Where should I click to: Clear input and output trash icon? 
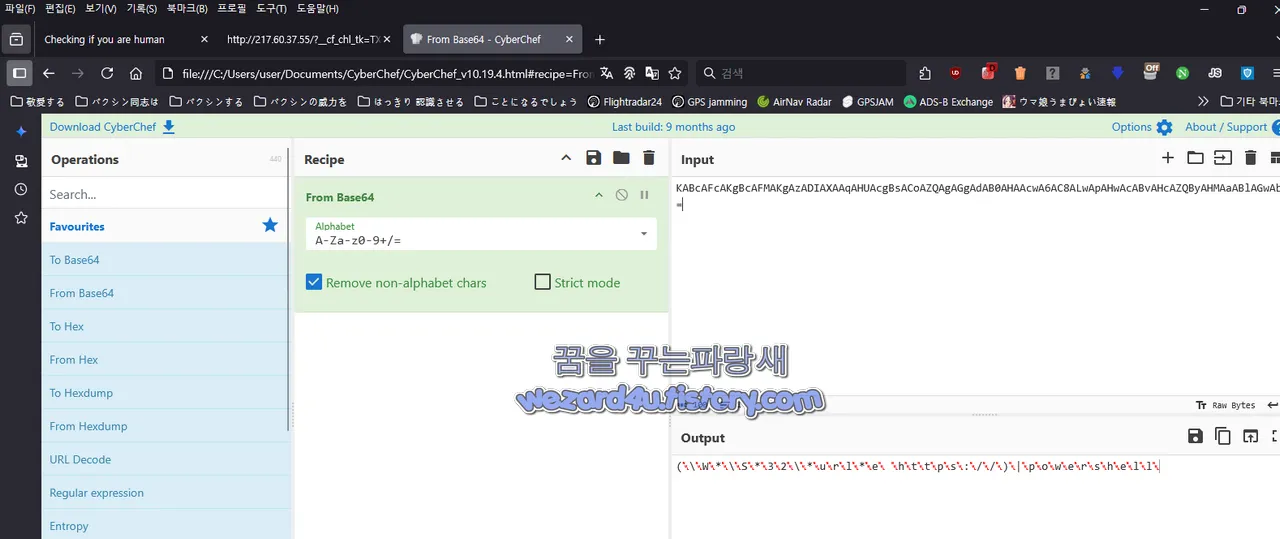1250,158
